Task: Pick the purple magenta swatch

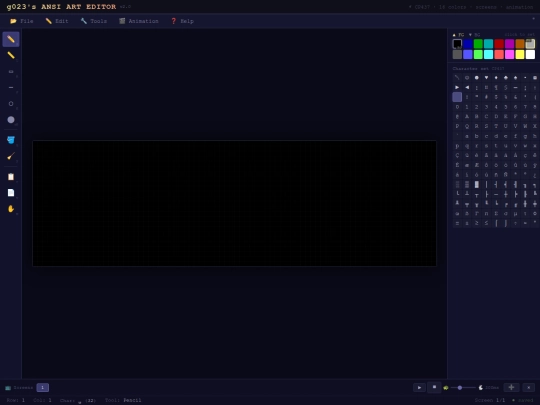Action: coord(509,44)
